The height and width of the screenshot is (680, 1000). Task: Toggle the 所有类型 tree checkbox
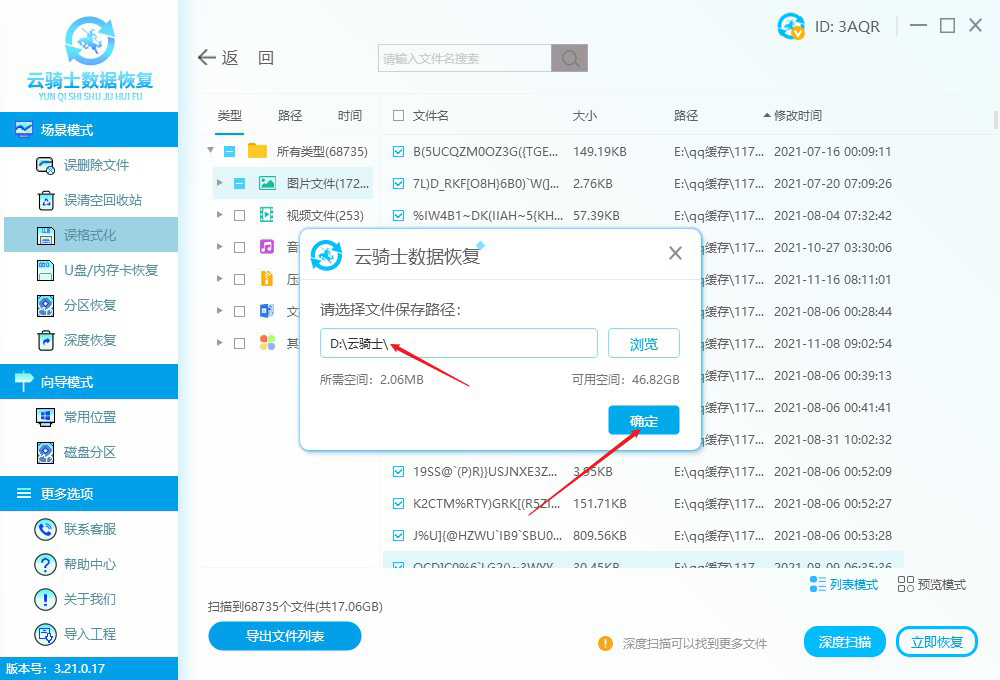tap(230, 152)
